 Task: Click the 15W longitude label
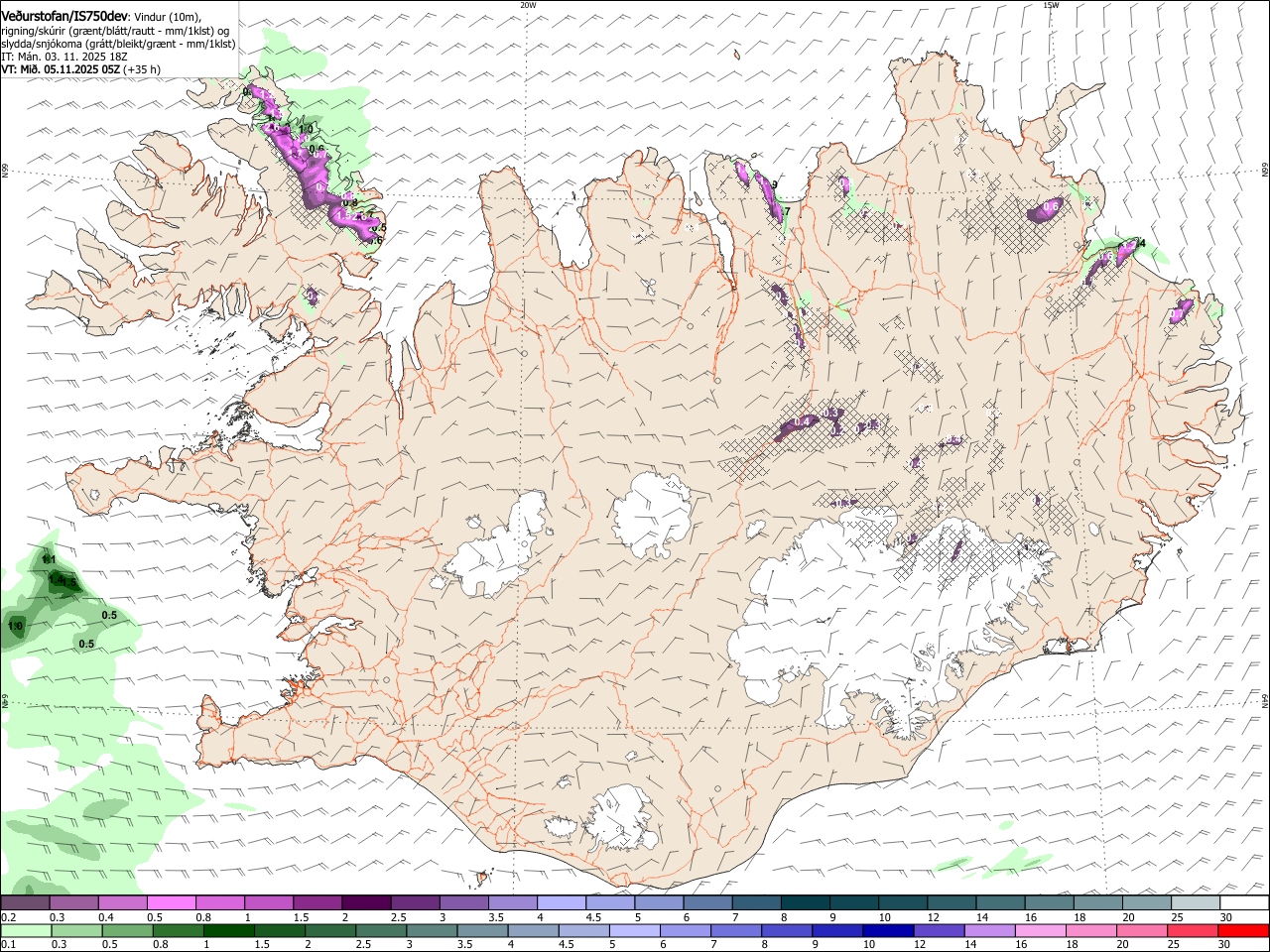tap(1051, 5)
